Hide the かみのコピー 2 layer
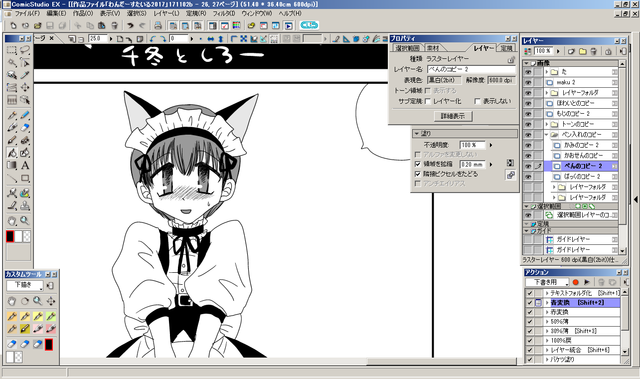This screenshot has width=640, height=379. coord(528,145)
